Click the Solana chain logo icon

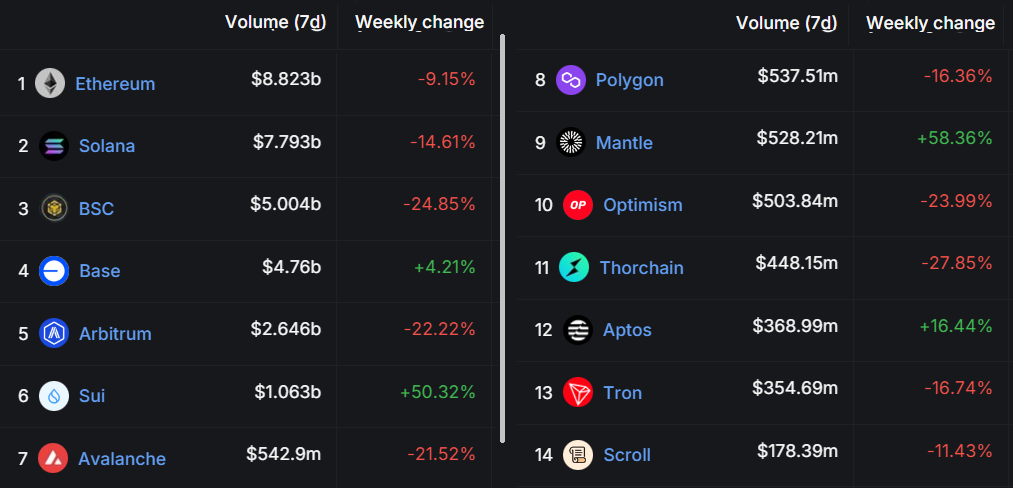pyautogui.click(x=54, y=146)
